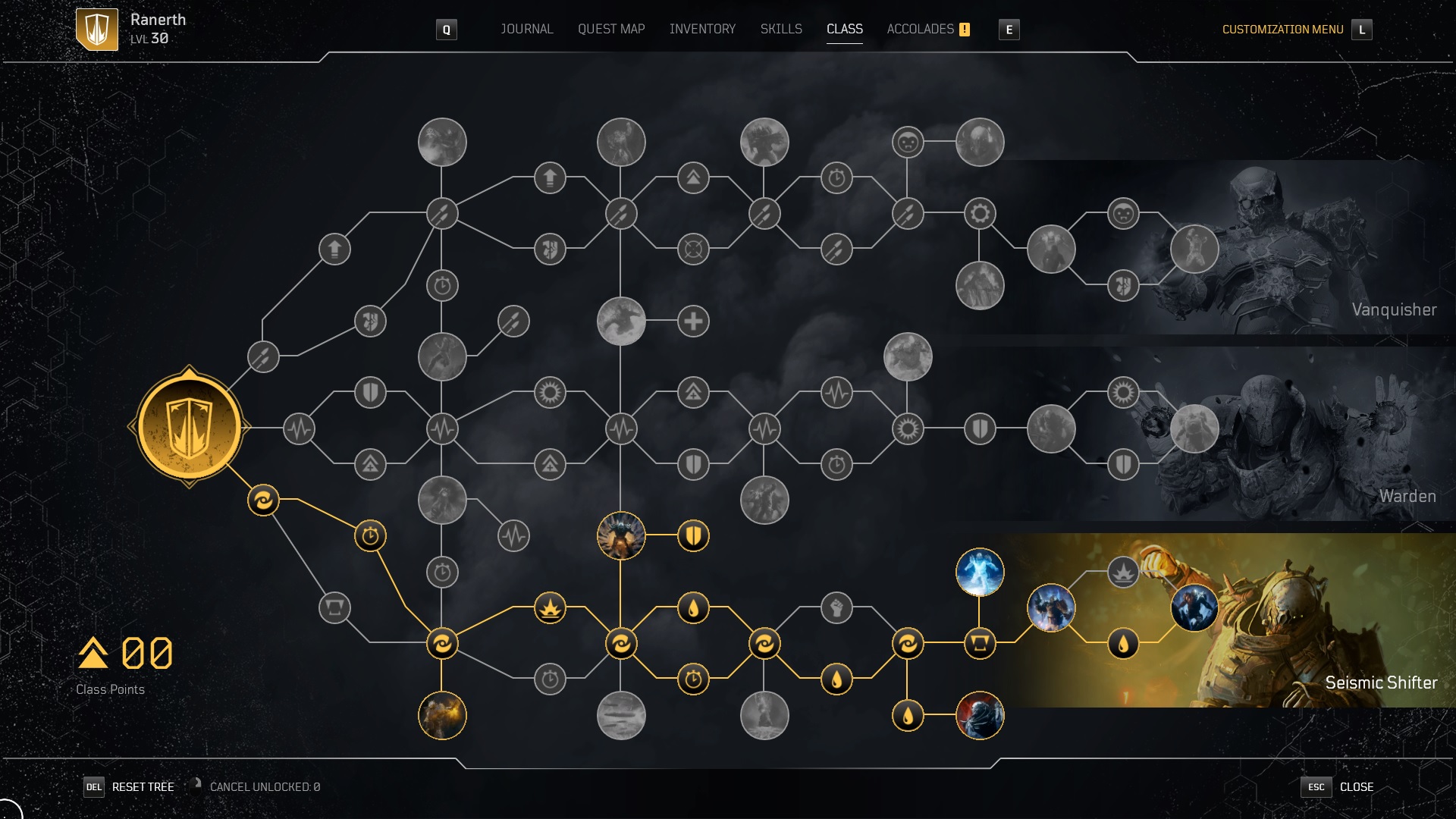This screenshot has height=819, width=1456.
Task: Toggle E shortcut button top-right
Action: [1009, 29]
